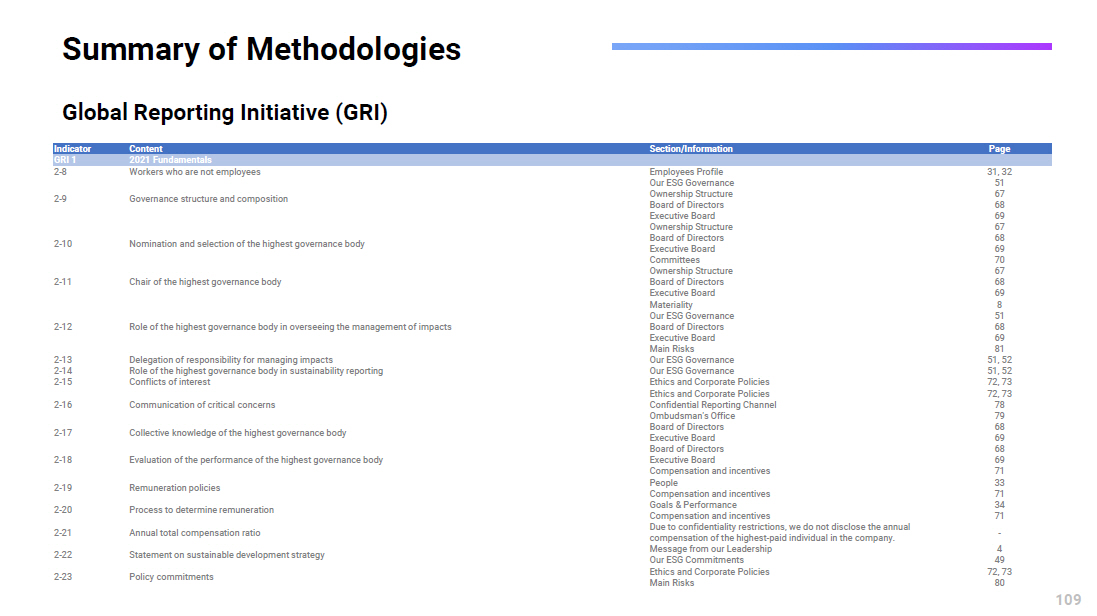Click the 'Section/Information' column header
Viewport: 1097px width, 616px height.
(690, 149)
